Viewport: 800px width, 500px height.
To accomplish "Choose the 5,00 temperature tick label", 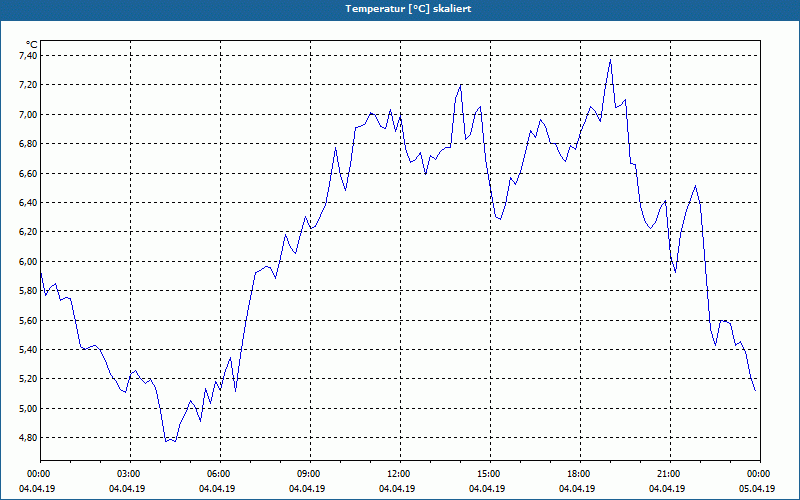I will pos(28,409).
